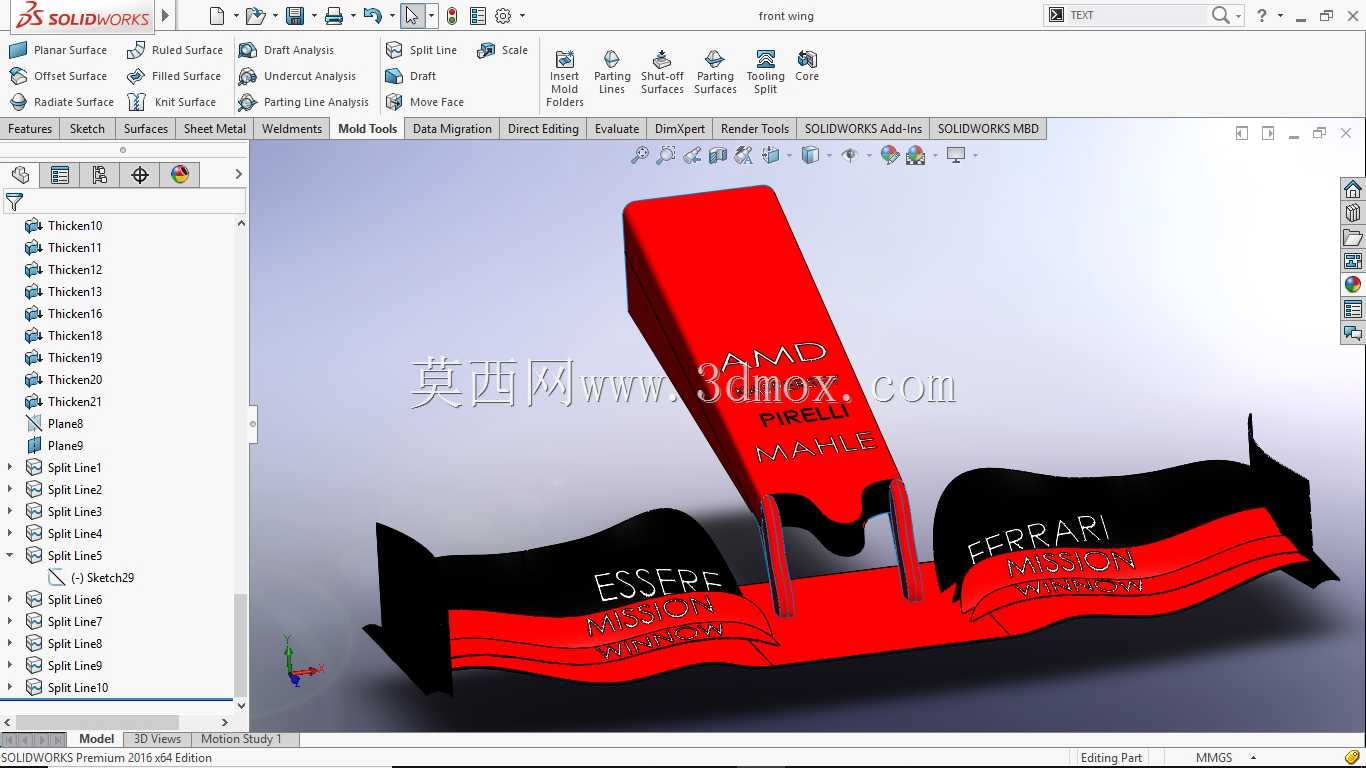
Task: Select the Core tool
Action: click(x=807, y=66)
